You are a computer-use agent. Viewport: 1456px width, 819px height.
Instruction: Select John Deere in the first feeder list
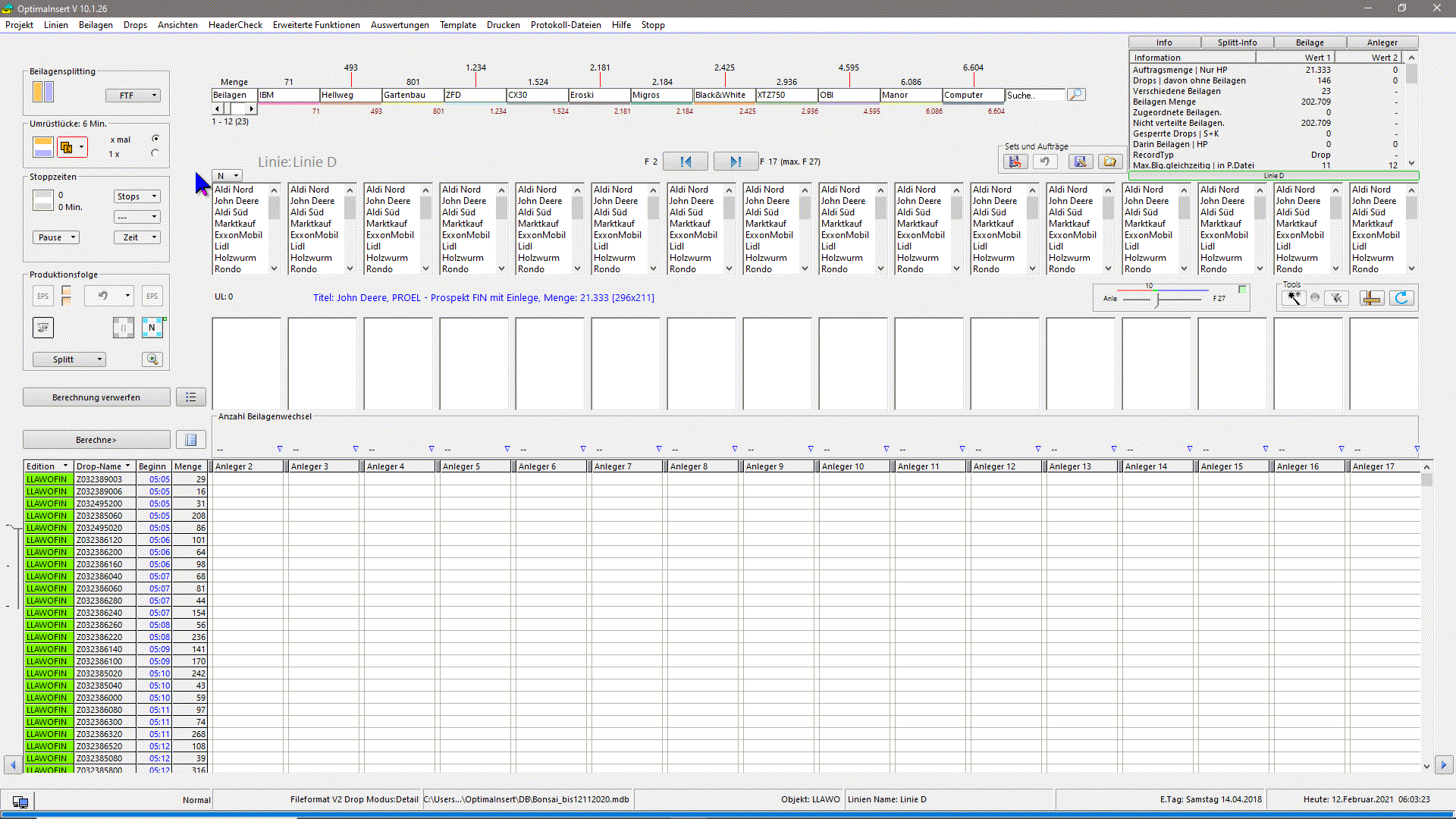[237, 201]
